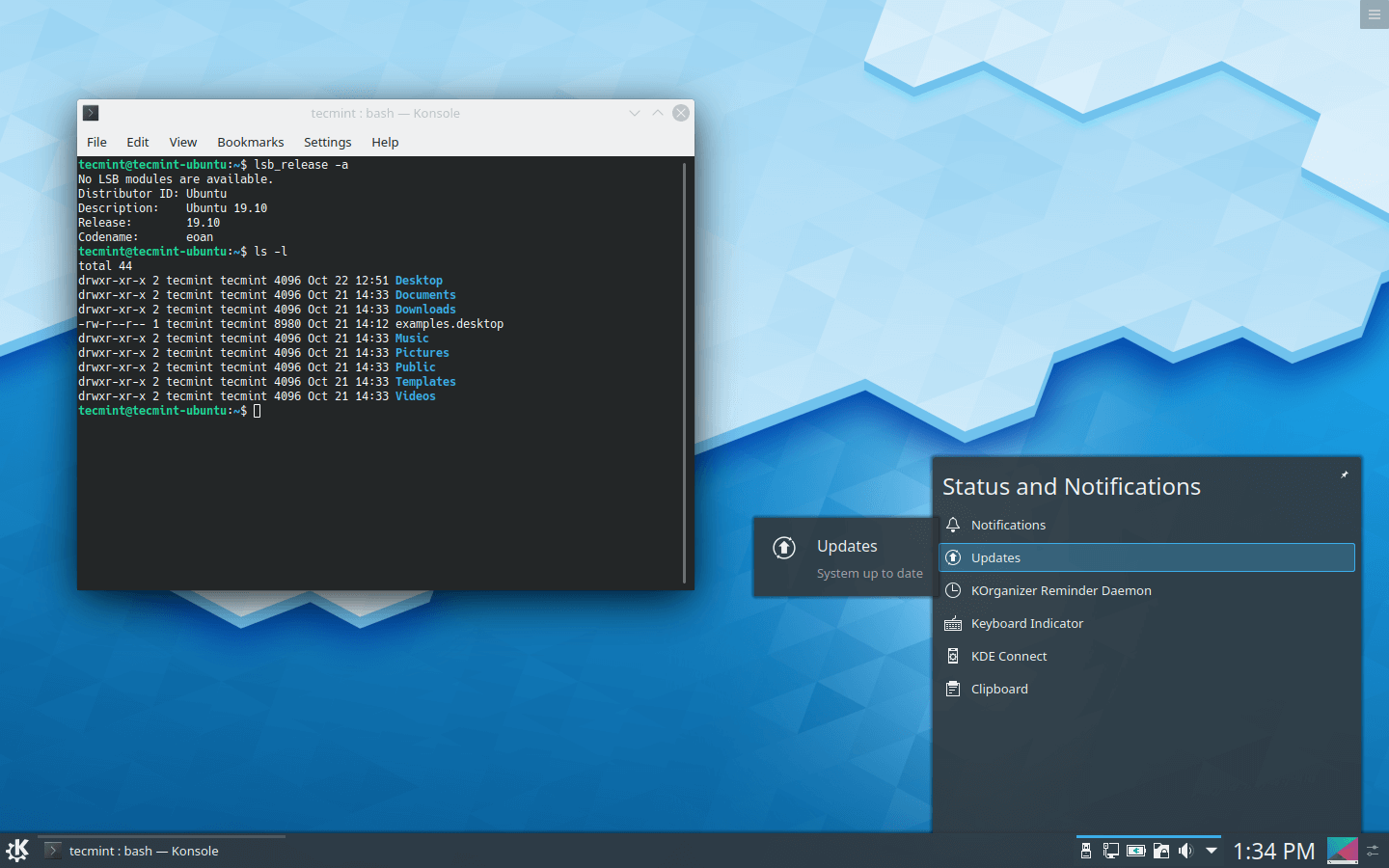Open the Bookmarks menu in Konsole
Image resolution: width=1389 pixels, height=868 pixels.
point(250,142)
